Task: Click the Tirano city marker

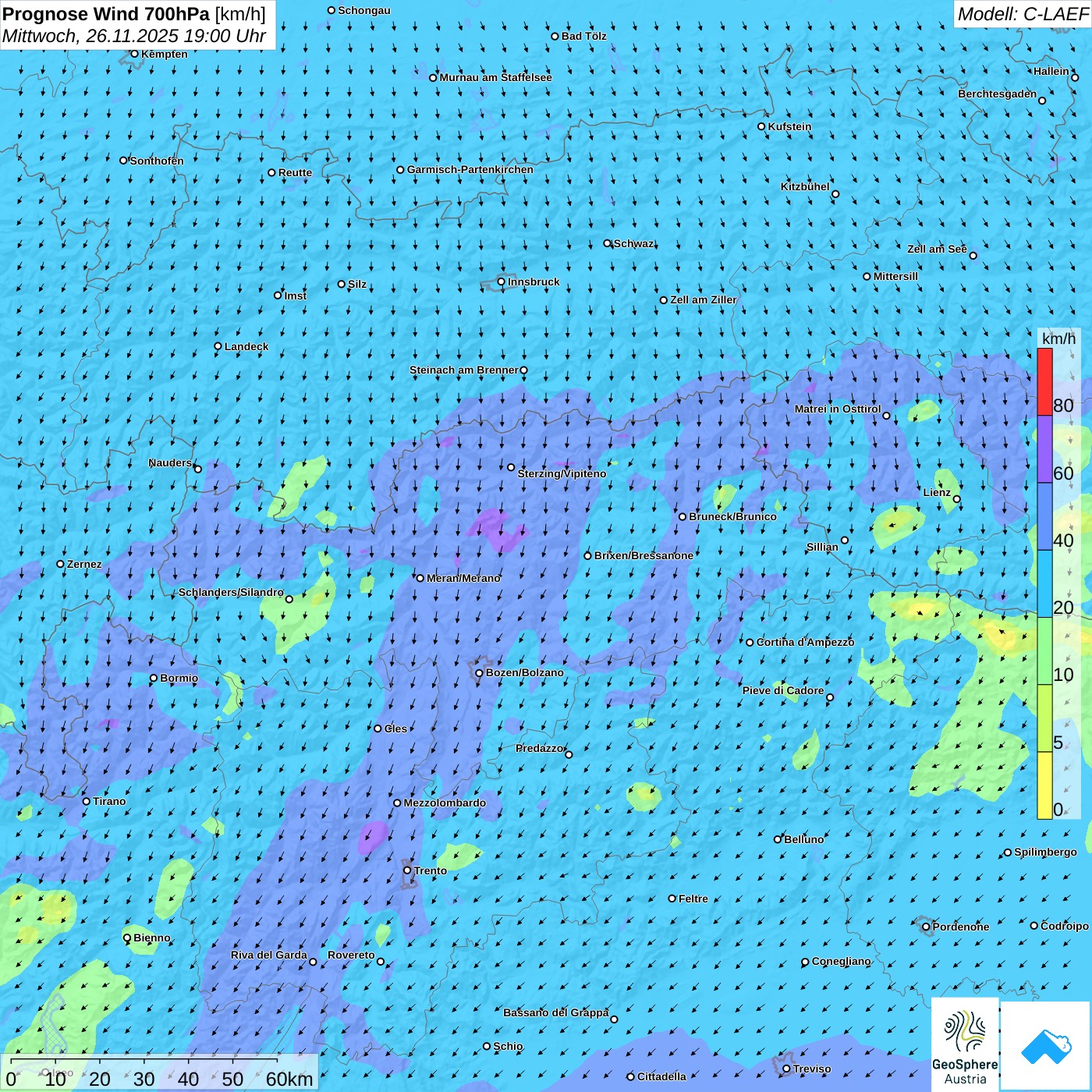Action: coord(87,801)
